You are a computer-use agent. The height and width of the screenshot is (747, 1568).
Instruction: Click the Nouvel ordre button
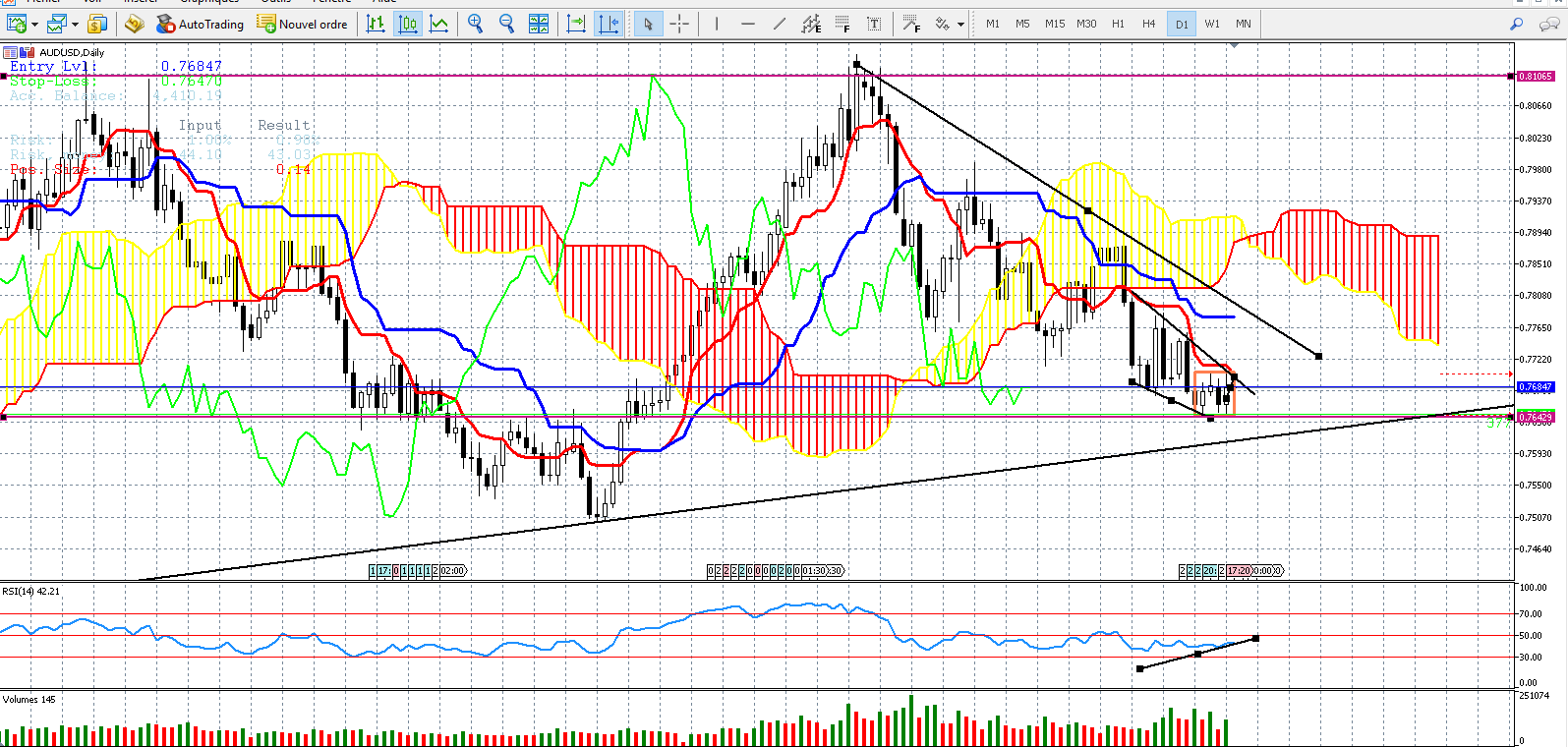(x=303, y=24)
